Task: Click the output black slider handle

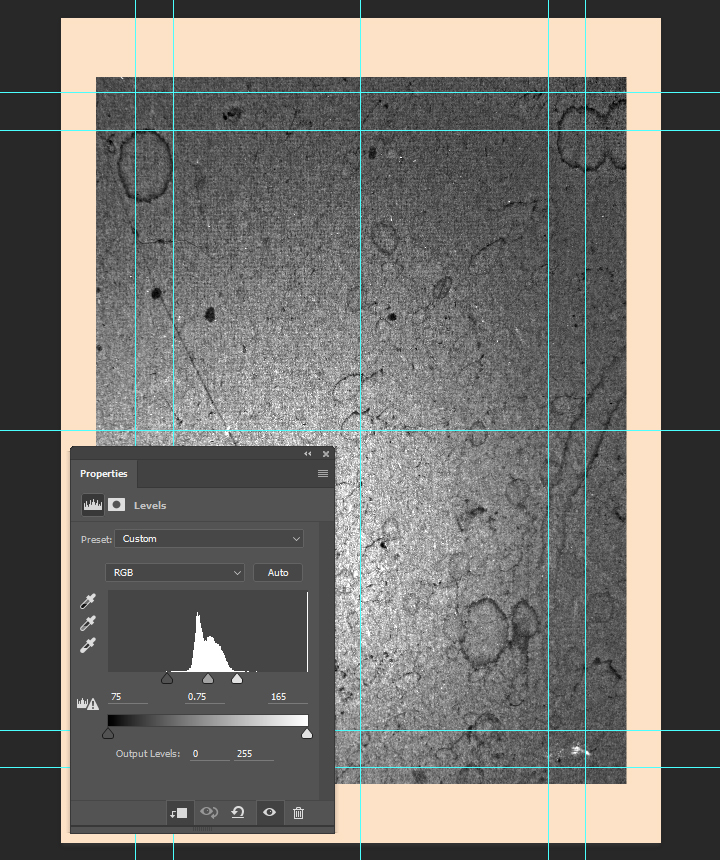Action: pyautogui.click(x=108, y=733)
